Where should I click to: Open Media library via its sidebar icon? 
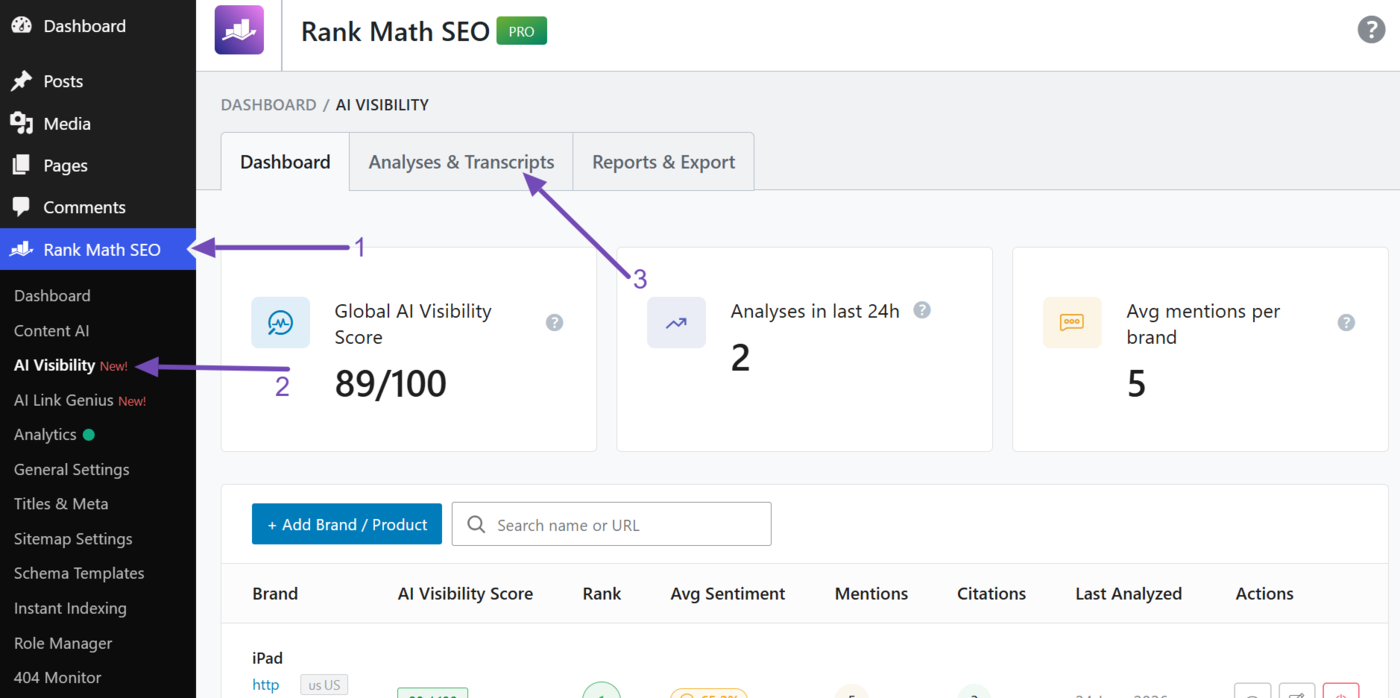click(x=21, y=123)
